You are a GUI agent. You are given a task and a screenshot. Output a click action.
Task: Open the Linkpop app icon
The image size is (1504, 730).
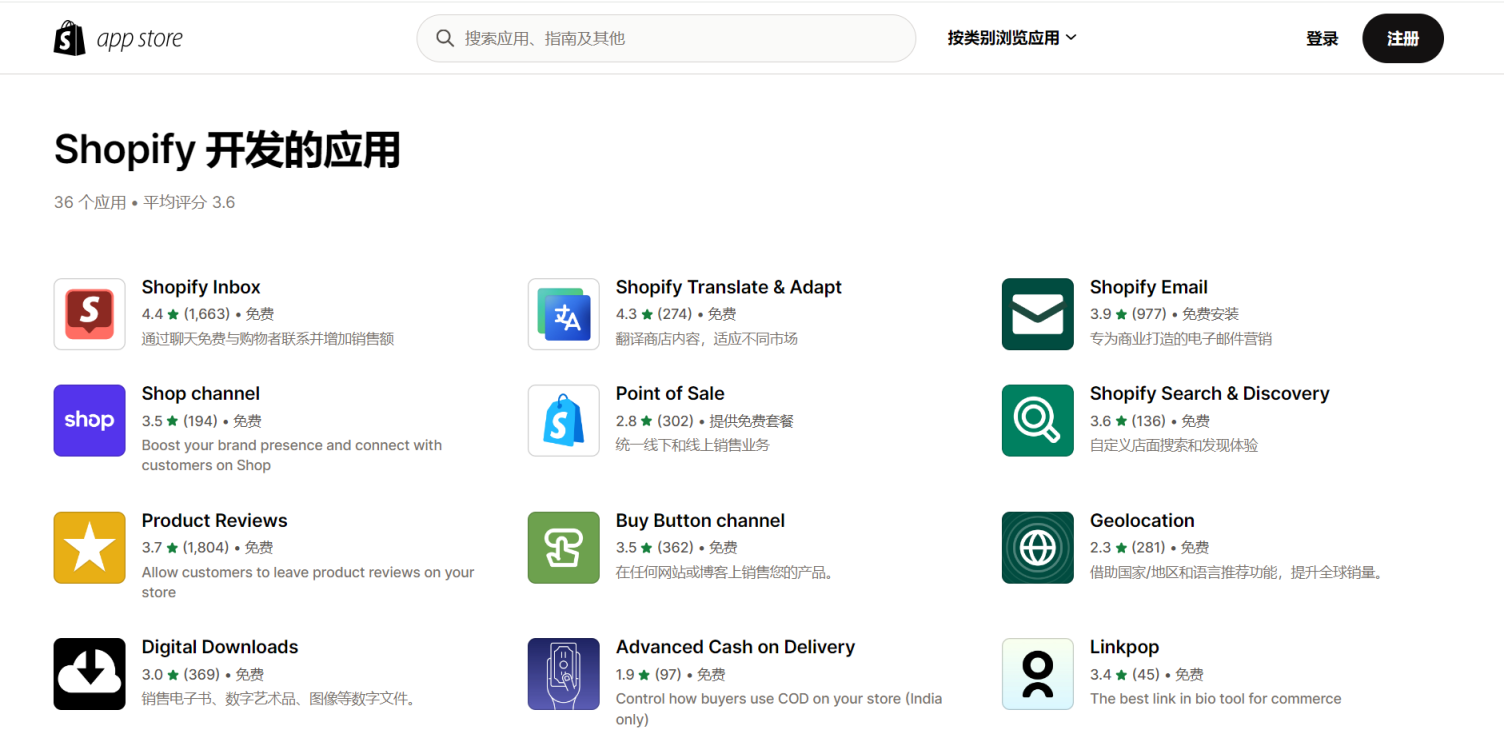[1037, 673]
